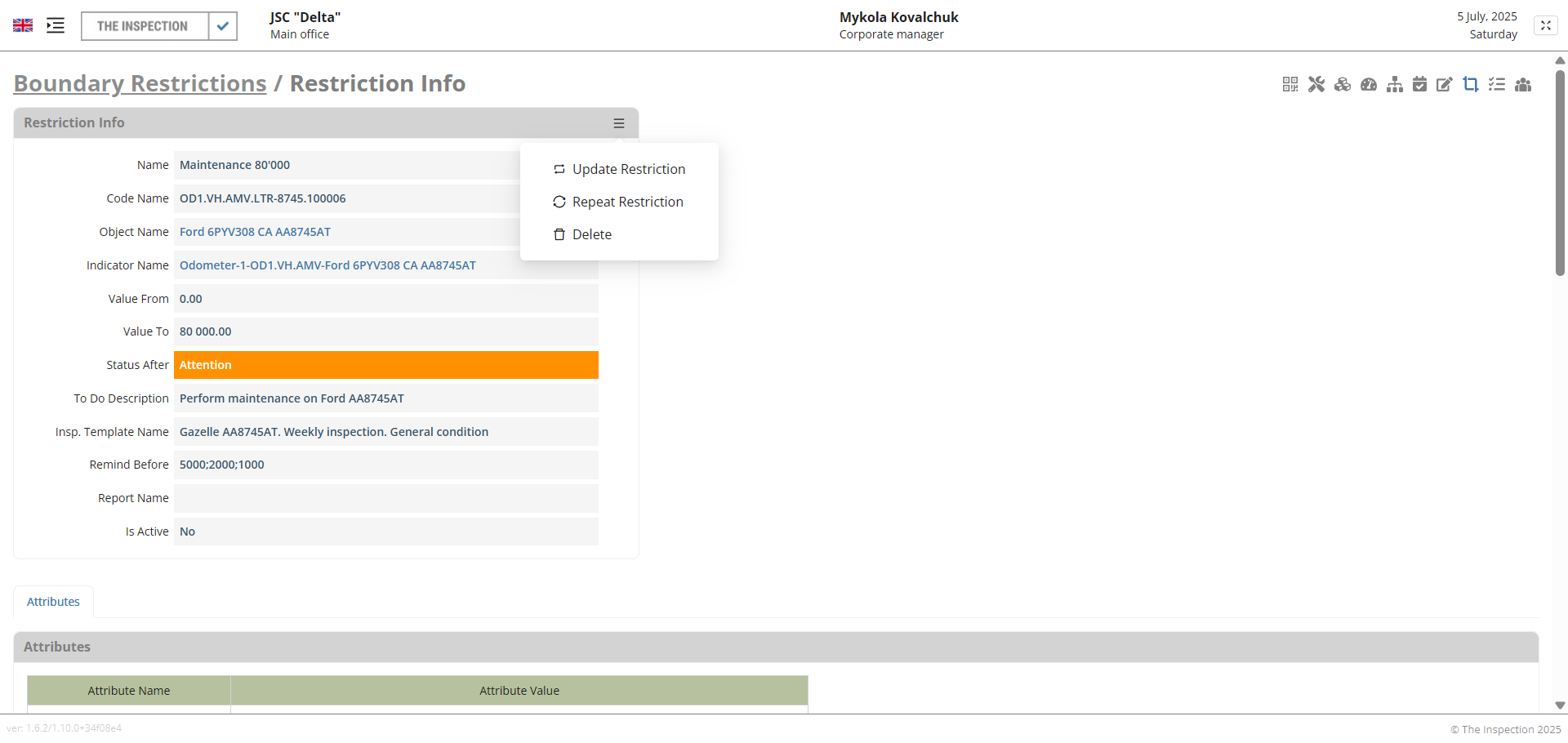Select the blue crop boundary icon
The width and height of the screenshot is (1568, 743).
(1471, 84)
